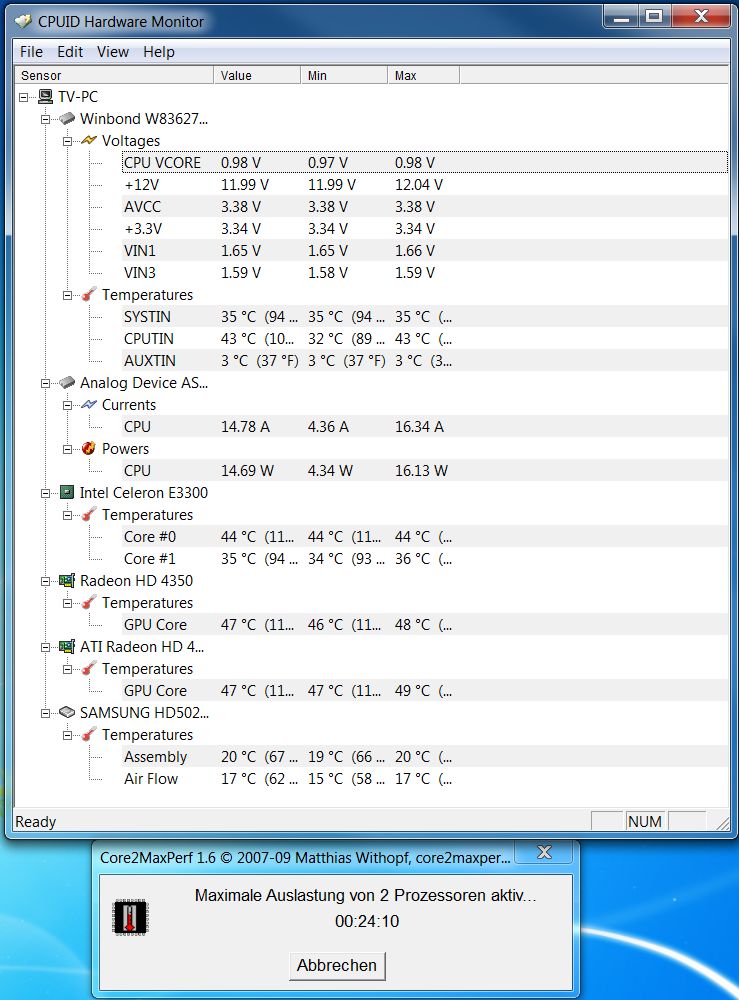Select the AVCC voltage row
This screenshot has width=739, height=1000.
[425, 207]
